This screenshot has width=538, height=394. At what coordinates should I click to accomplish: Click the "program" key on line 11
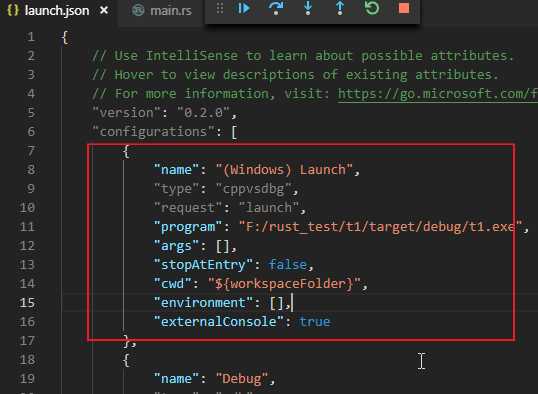click(188, 227)
